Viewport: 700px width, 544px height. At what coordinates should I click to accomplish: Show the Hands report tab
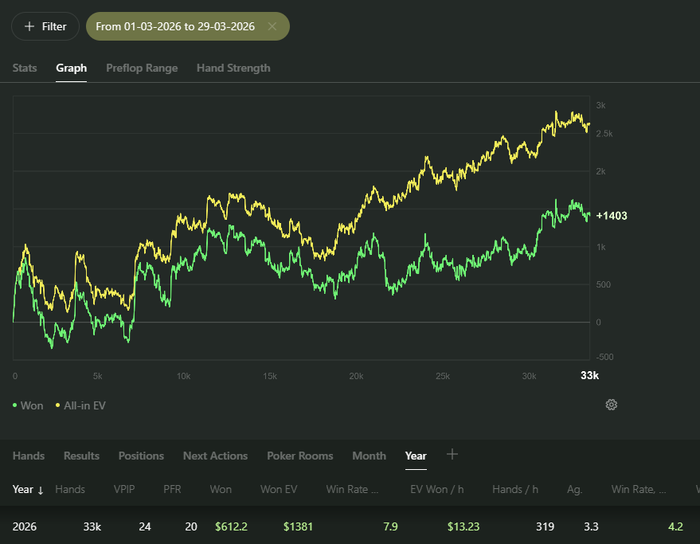28,456
